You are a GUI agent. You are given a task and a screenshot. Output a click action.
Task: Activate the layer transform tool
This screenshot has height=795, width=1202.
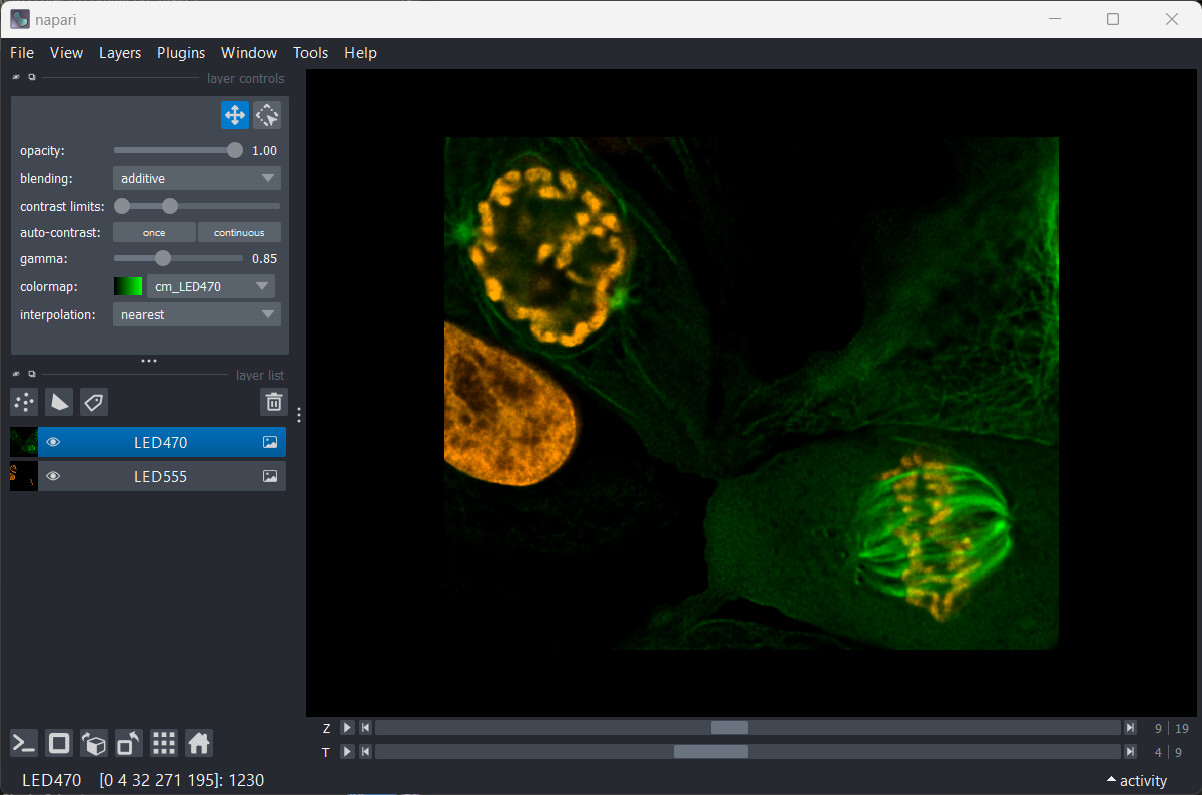click(x=266, y=114)
